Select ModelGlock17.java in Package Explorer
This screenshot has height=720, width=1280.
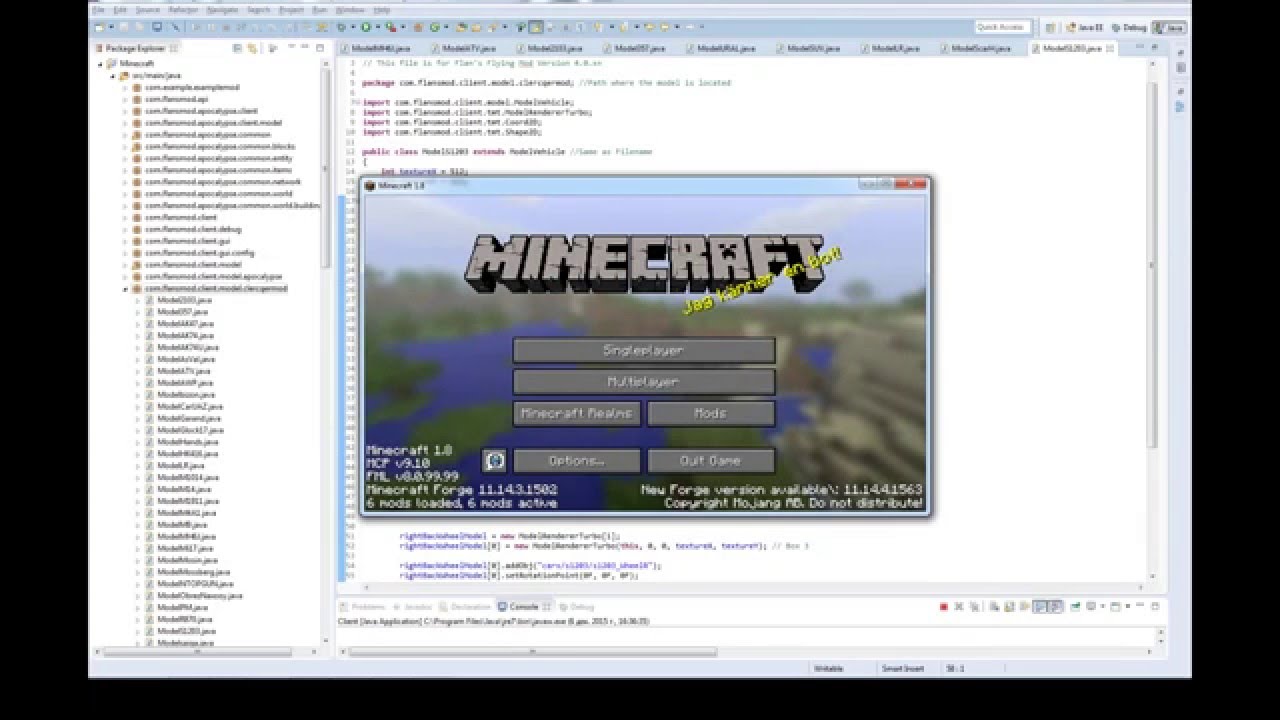189,430
